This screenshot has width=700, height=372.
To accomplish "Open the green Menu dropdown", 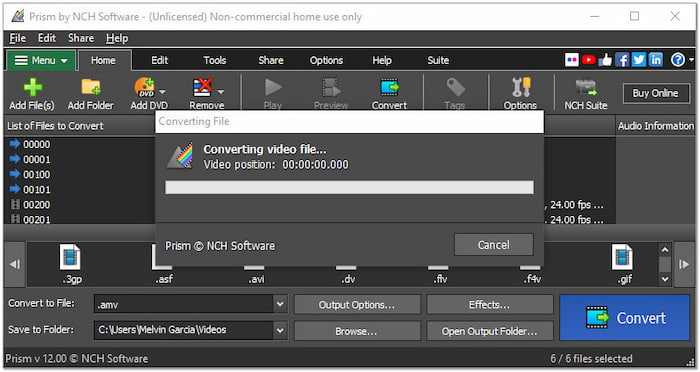I will (x=41, y=60).
